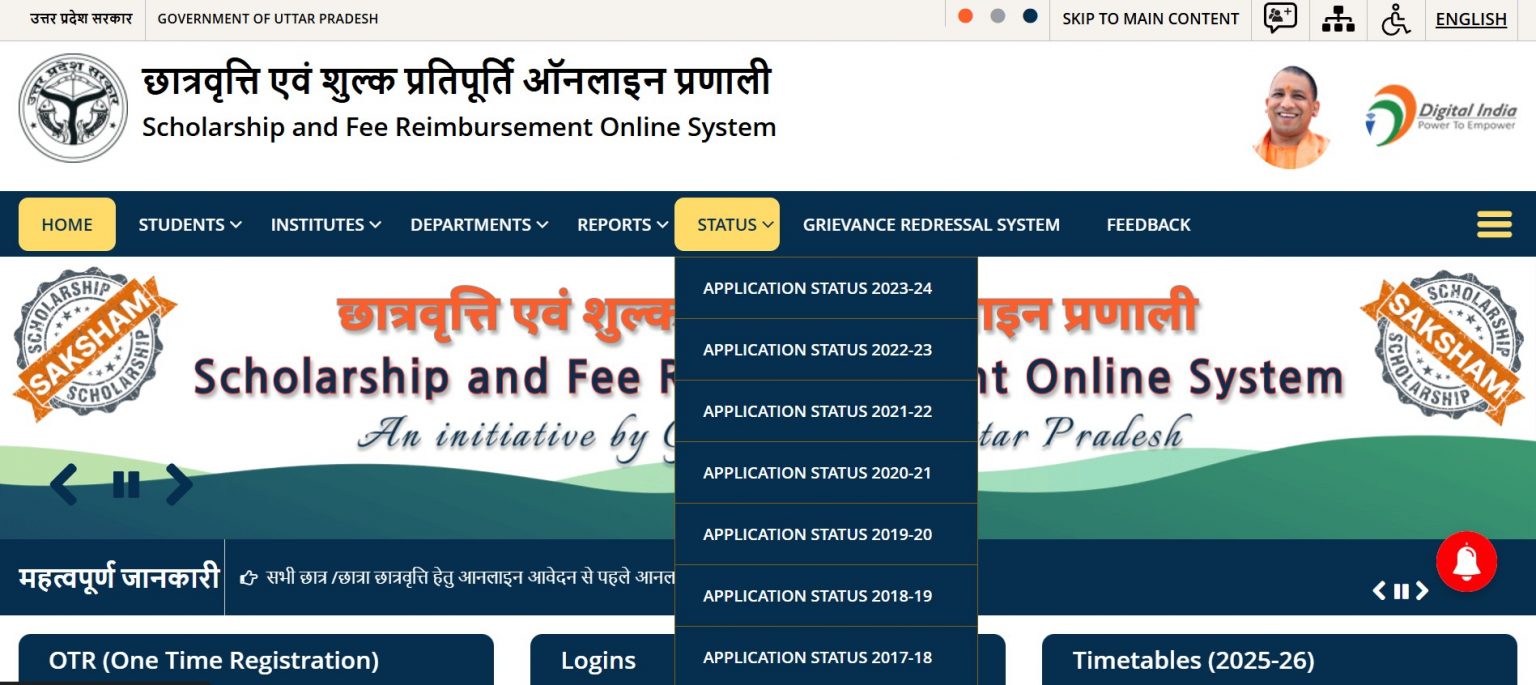
Task: Open the hamburger menu icon
Action: pyautogui.click(x=1494, y=224)
